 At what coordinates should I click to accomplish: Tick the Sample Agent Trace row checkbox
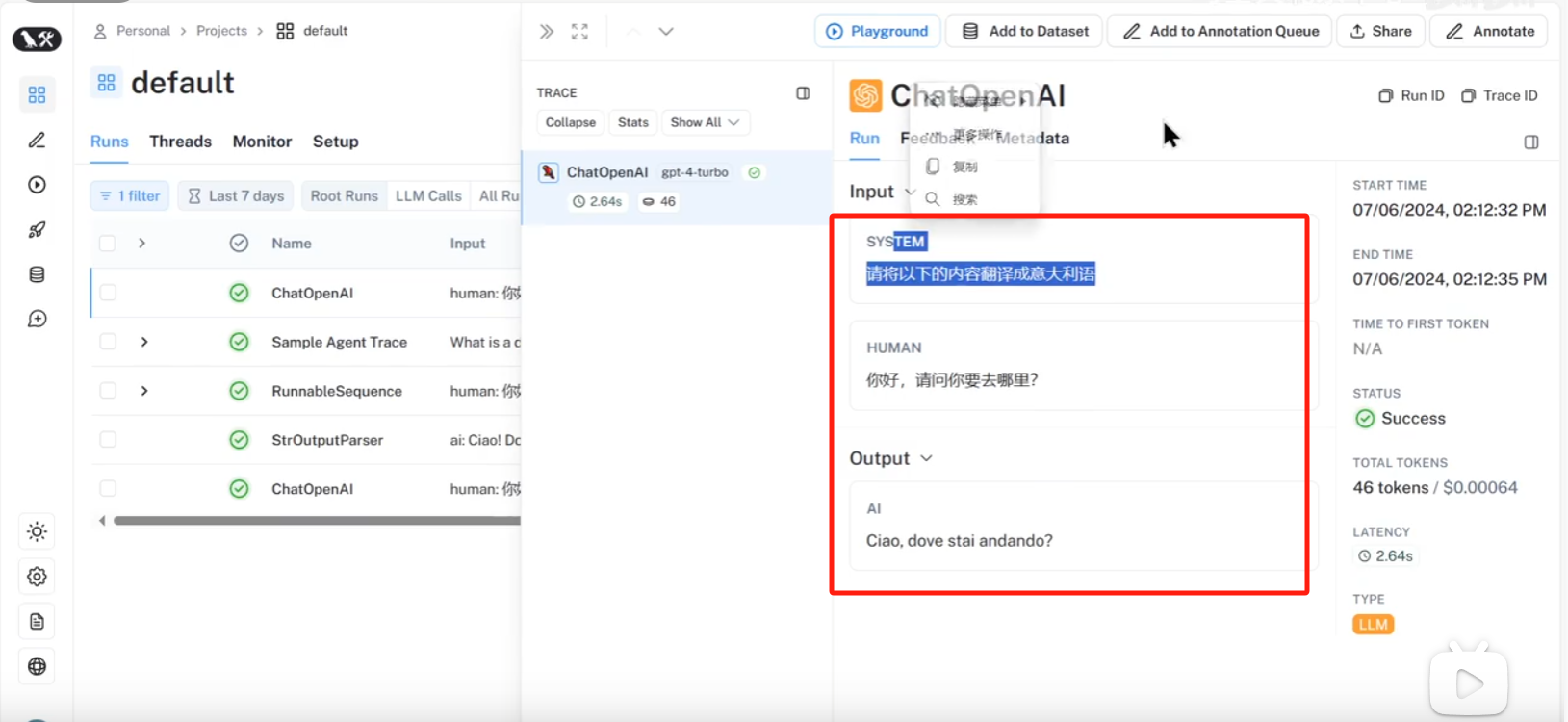coord(108,342)
